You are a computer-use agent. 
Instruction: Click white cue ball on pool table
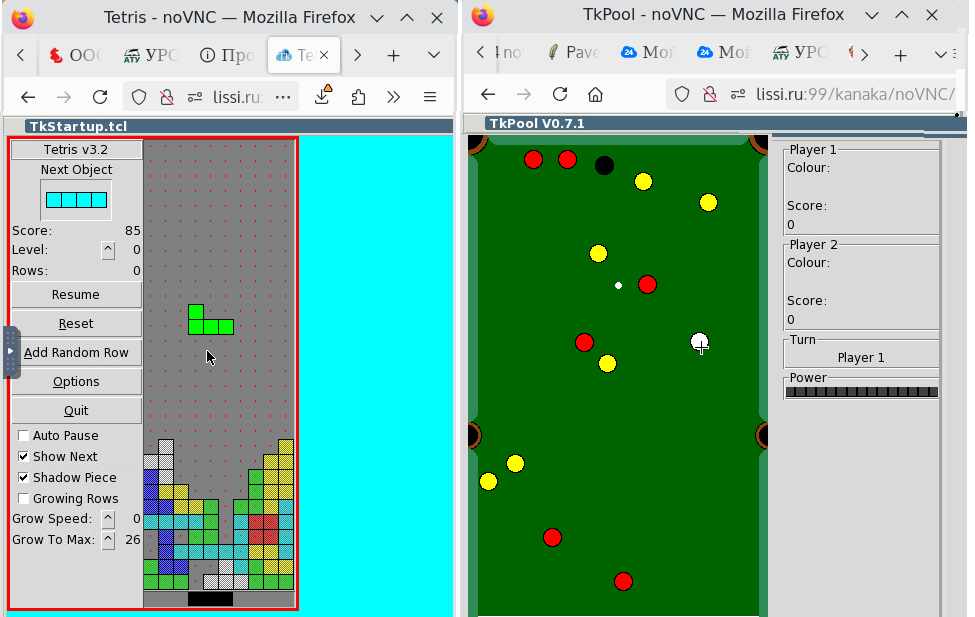(x=700, y=342)
